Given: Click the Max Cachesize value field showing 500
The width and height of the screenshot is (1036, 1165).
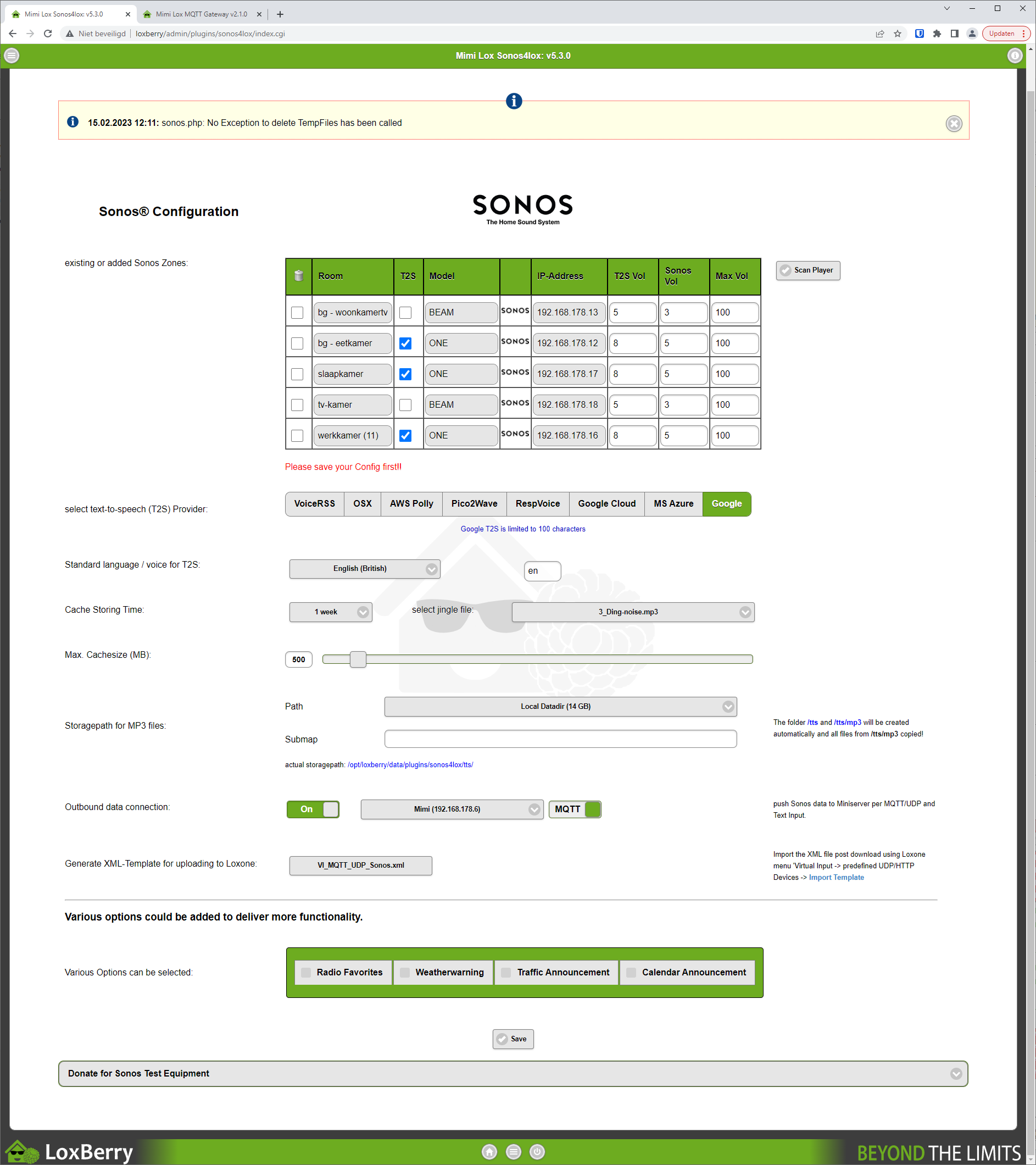Looking at the screenshot, I should click(299, 659).
